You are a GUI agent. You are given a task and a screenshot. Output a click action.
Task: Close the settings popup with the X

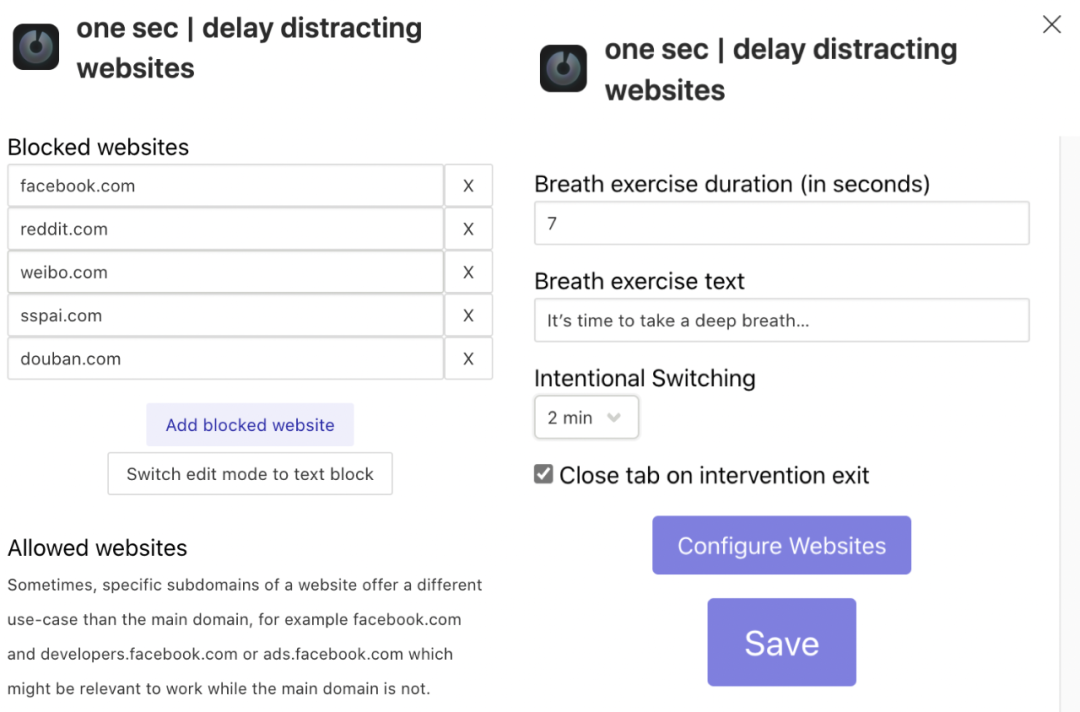pyautogui.click(x=1051, y=25)
